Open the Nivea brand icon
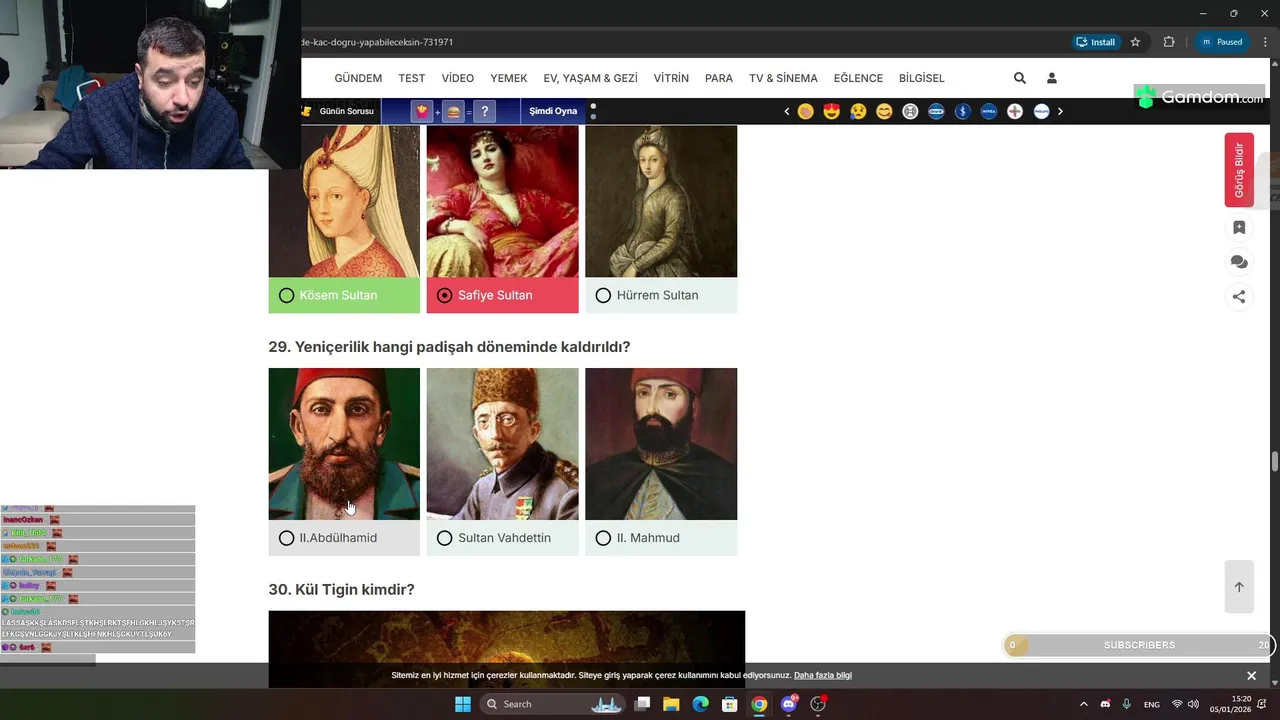The image size is (1280, 720). [x=988, y=111]
